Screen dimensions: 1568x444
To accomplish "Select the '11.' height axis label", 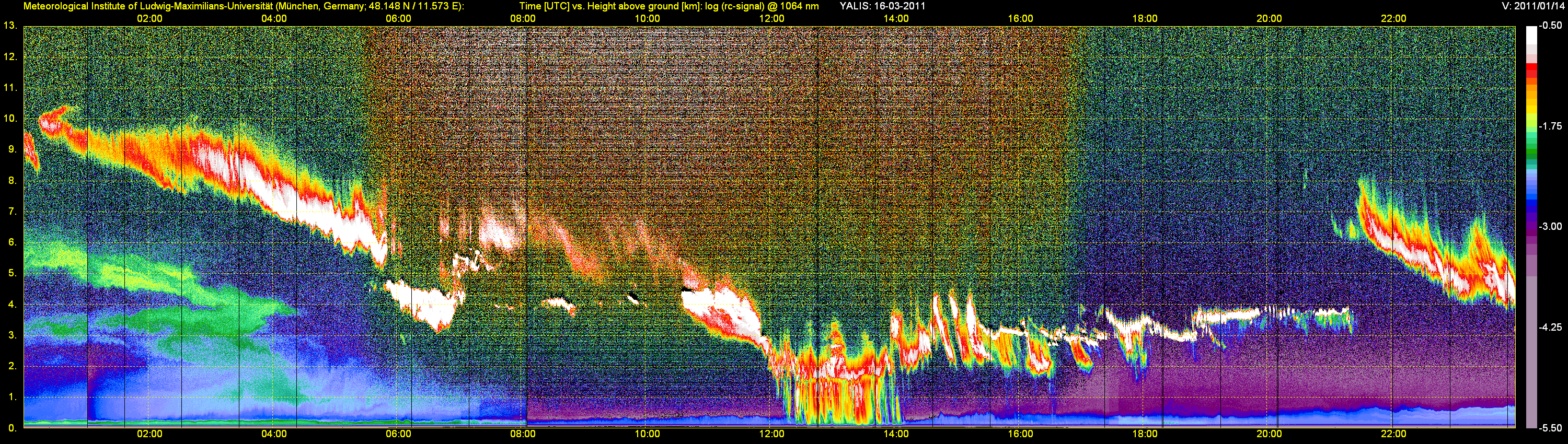I will [x=10, y=88].
